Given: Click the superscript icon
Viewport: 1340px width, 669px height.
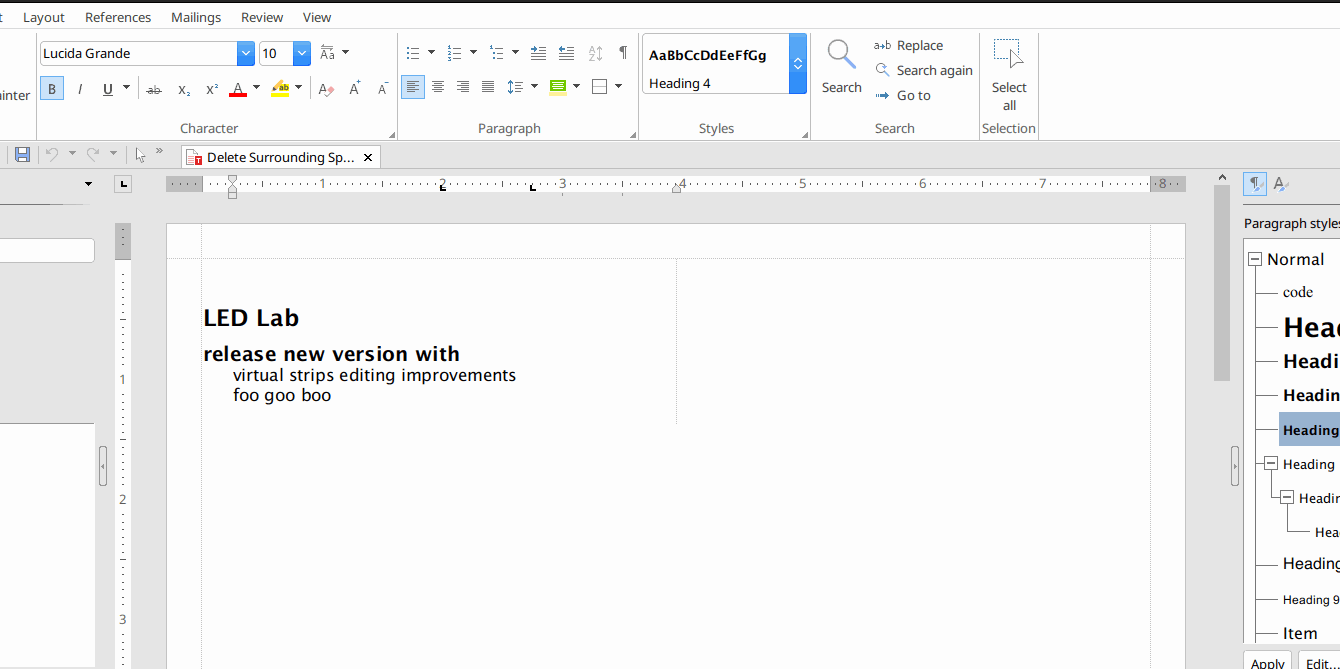Looking at the screenshot, I should point(212,89).
